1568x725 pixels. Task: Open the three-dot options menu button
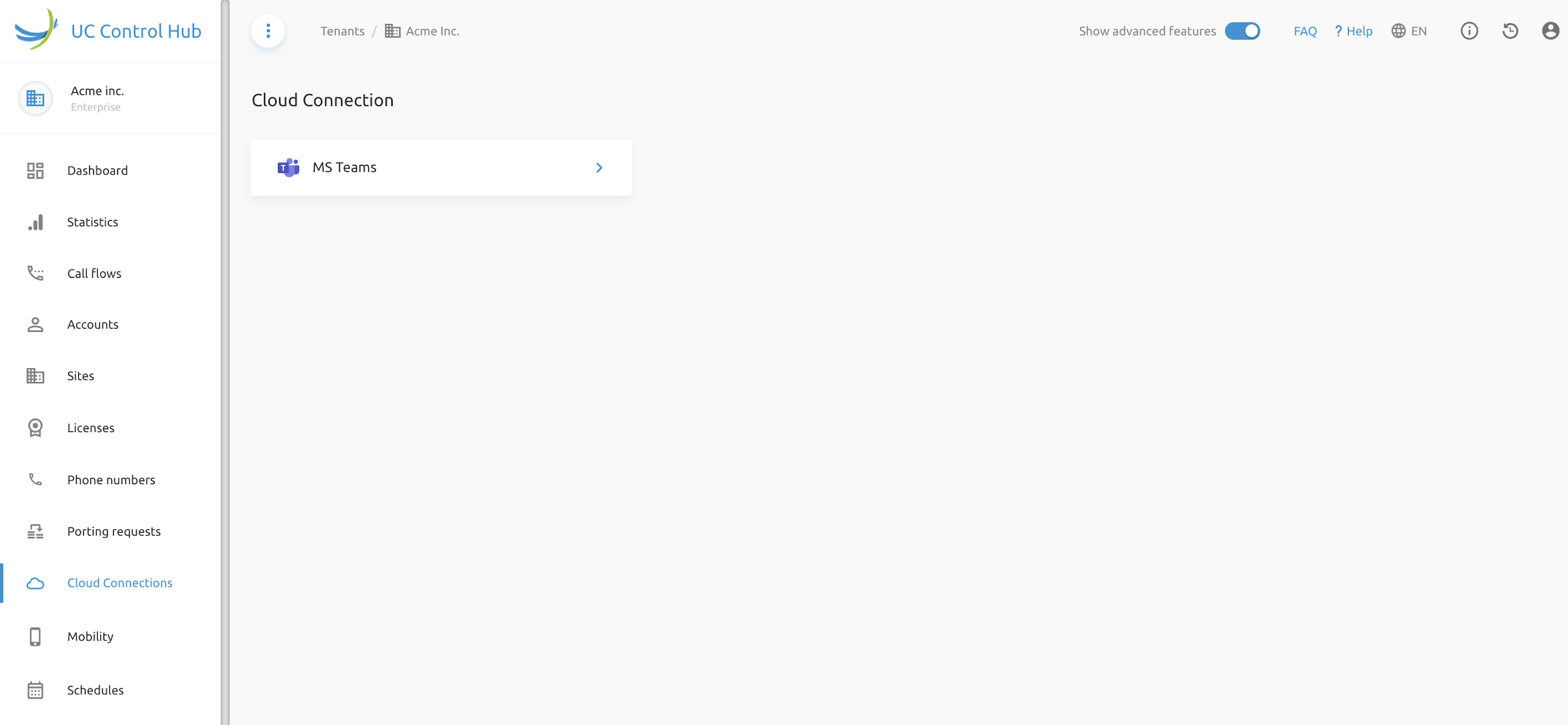(268, 31)
